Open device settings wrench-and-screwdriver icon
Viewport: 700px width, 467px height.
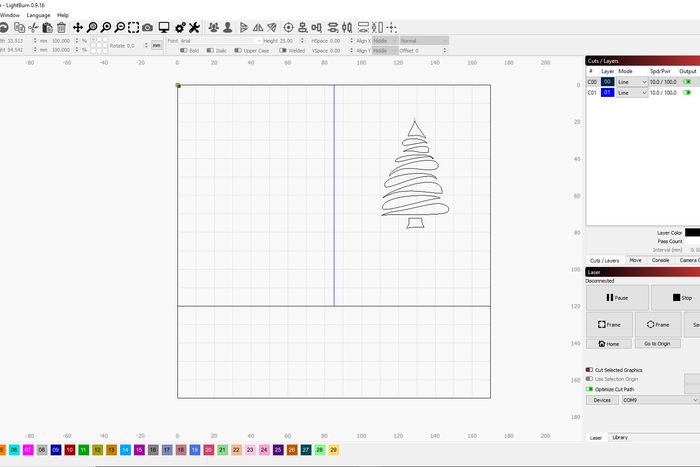point(195,27)
